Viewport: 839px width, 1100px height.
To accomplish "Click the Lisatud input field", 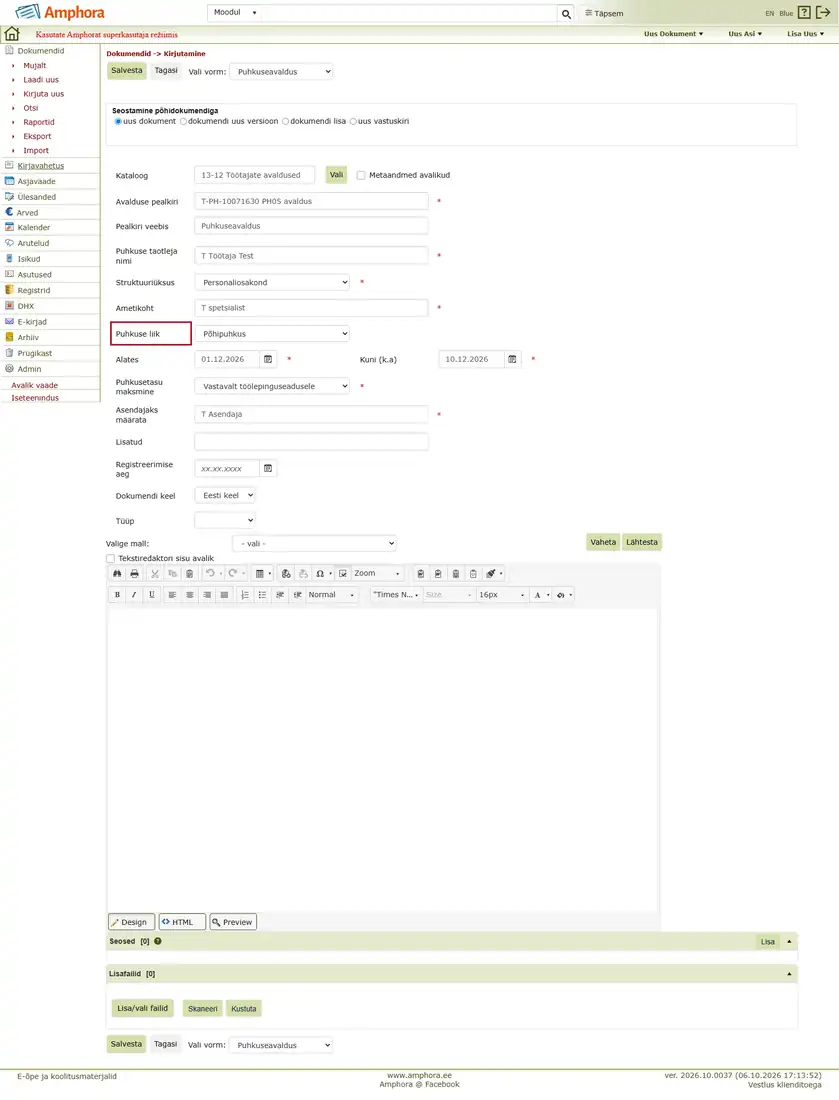I will click(311, 442).
